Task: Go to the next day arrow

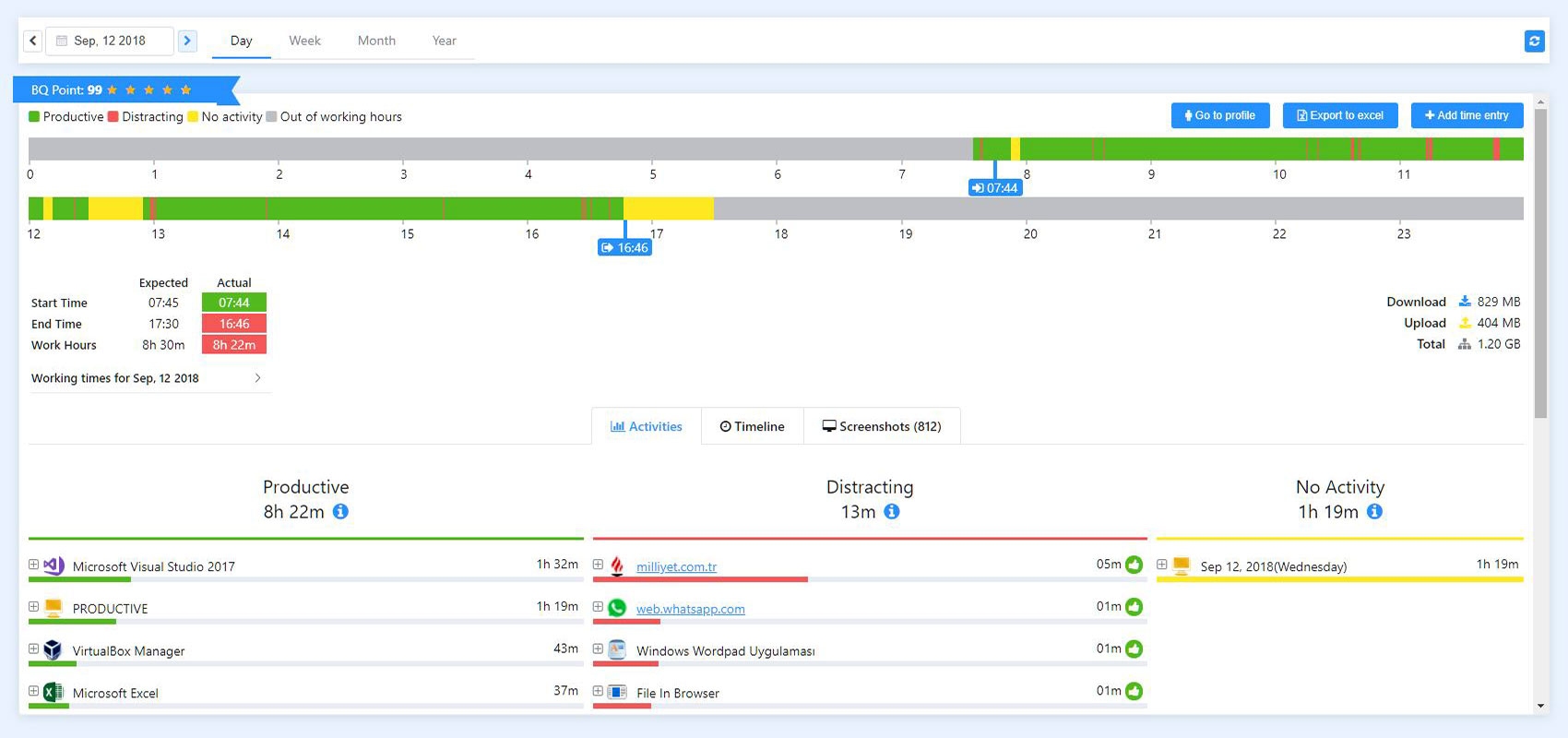Action: (x=187, y=41)
